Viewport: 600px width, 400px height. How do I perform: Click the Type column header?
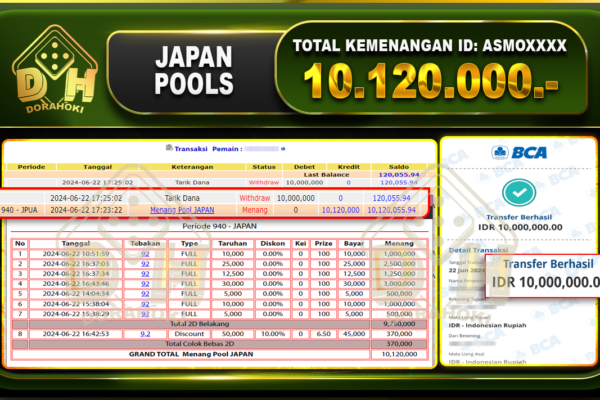click(189, 243)
